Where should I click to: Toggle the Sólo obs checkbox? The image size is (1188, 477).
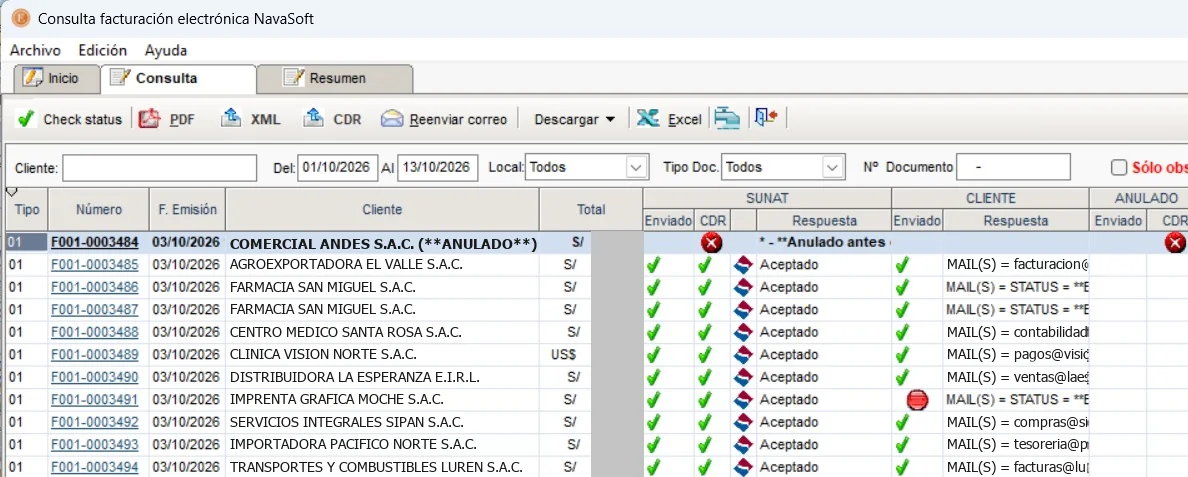(1118, 167)
